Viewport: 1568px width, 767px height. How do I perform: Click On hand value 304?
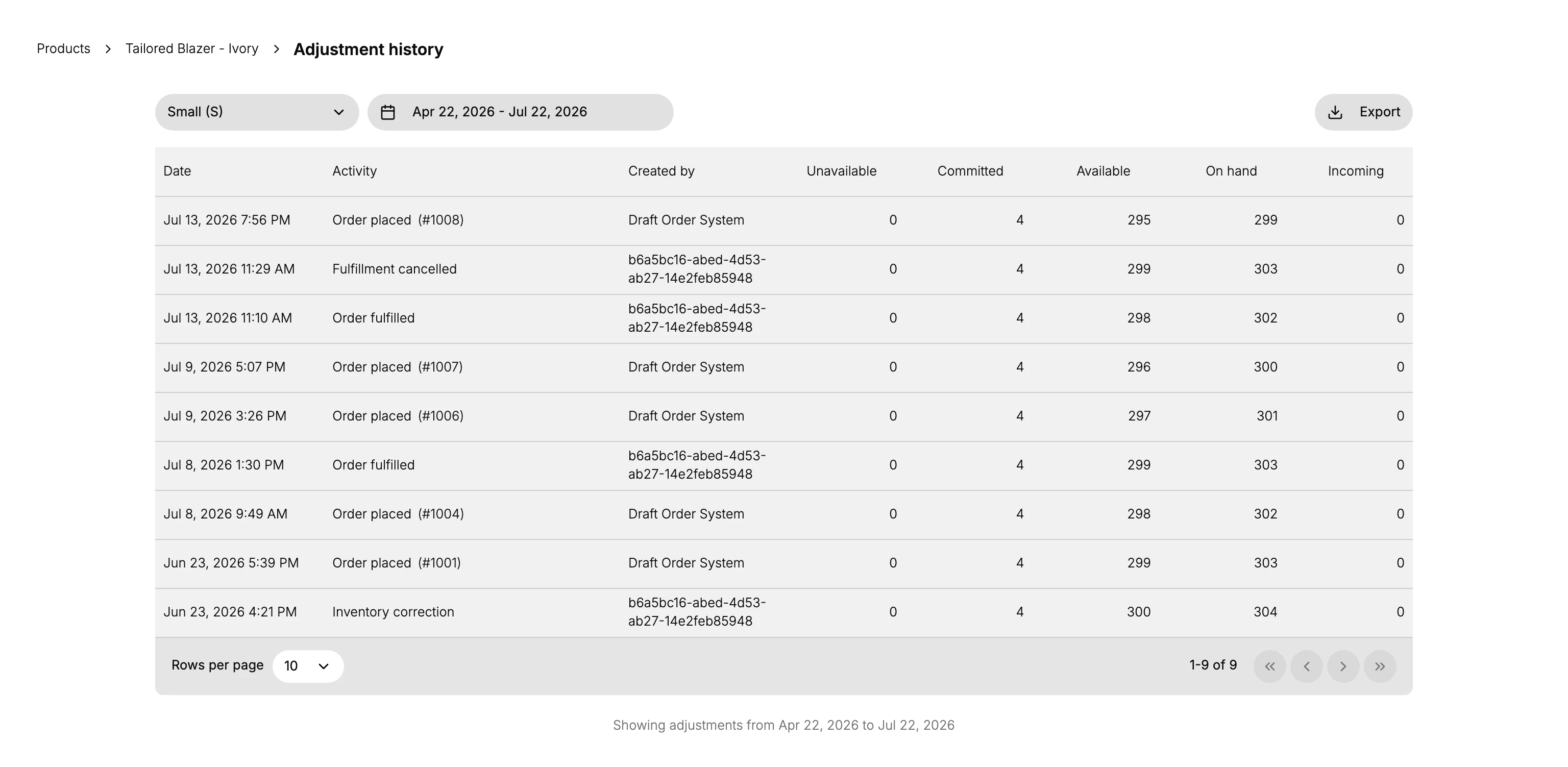[x=1265, y=612]
